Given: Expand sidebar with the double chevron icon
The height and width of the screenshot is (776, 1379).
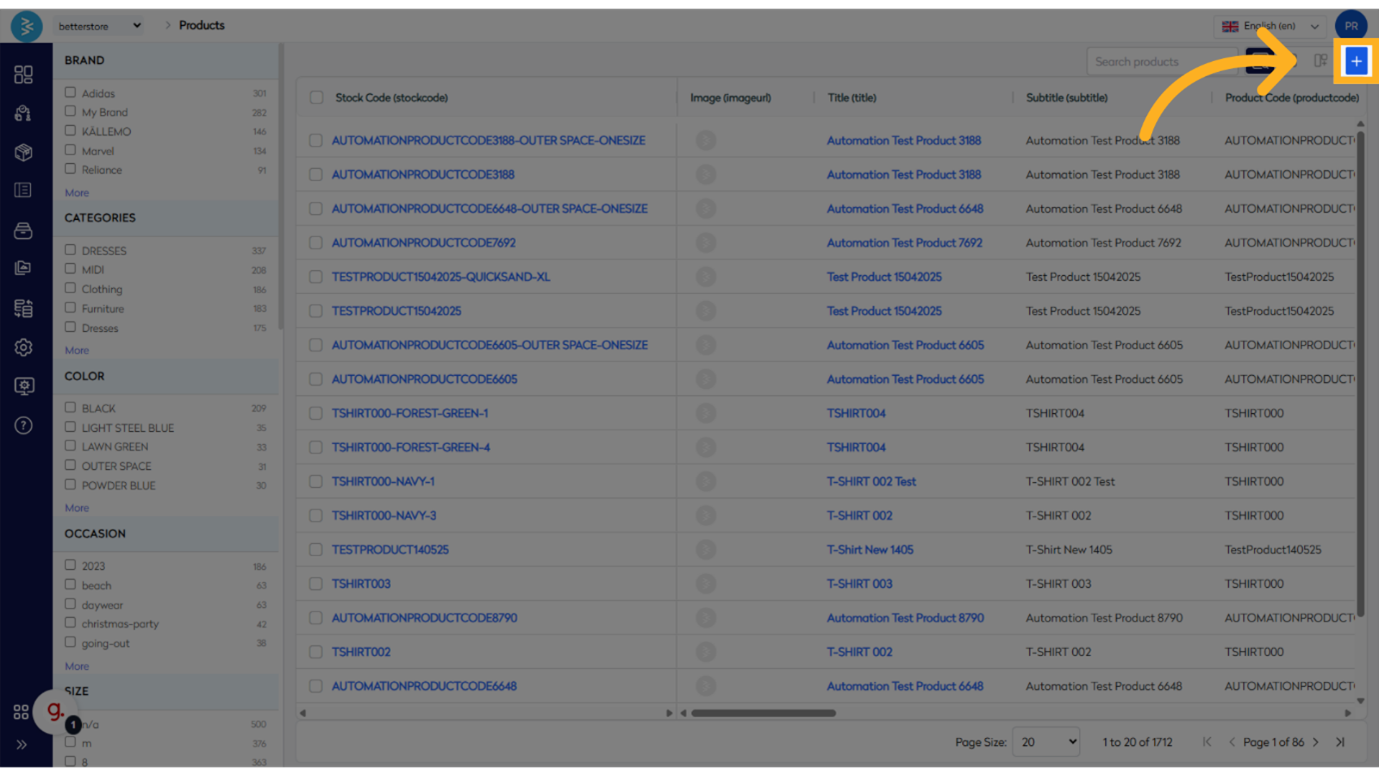Looking at the screenshot, I should click(x=21, y=744).
